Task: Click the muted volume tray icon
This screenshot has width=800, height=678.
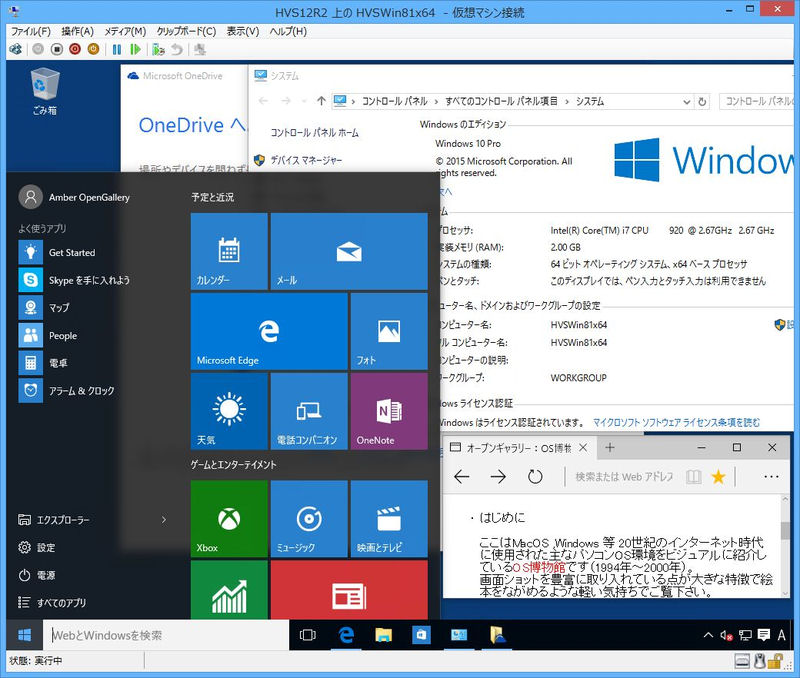Action: point(726,635)
